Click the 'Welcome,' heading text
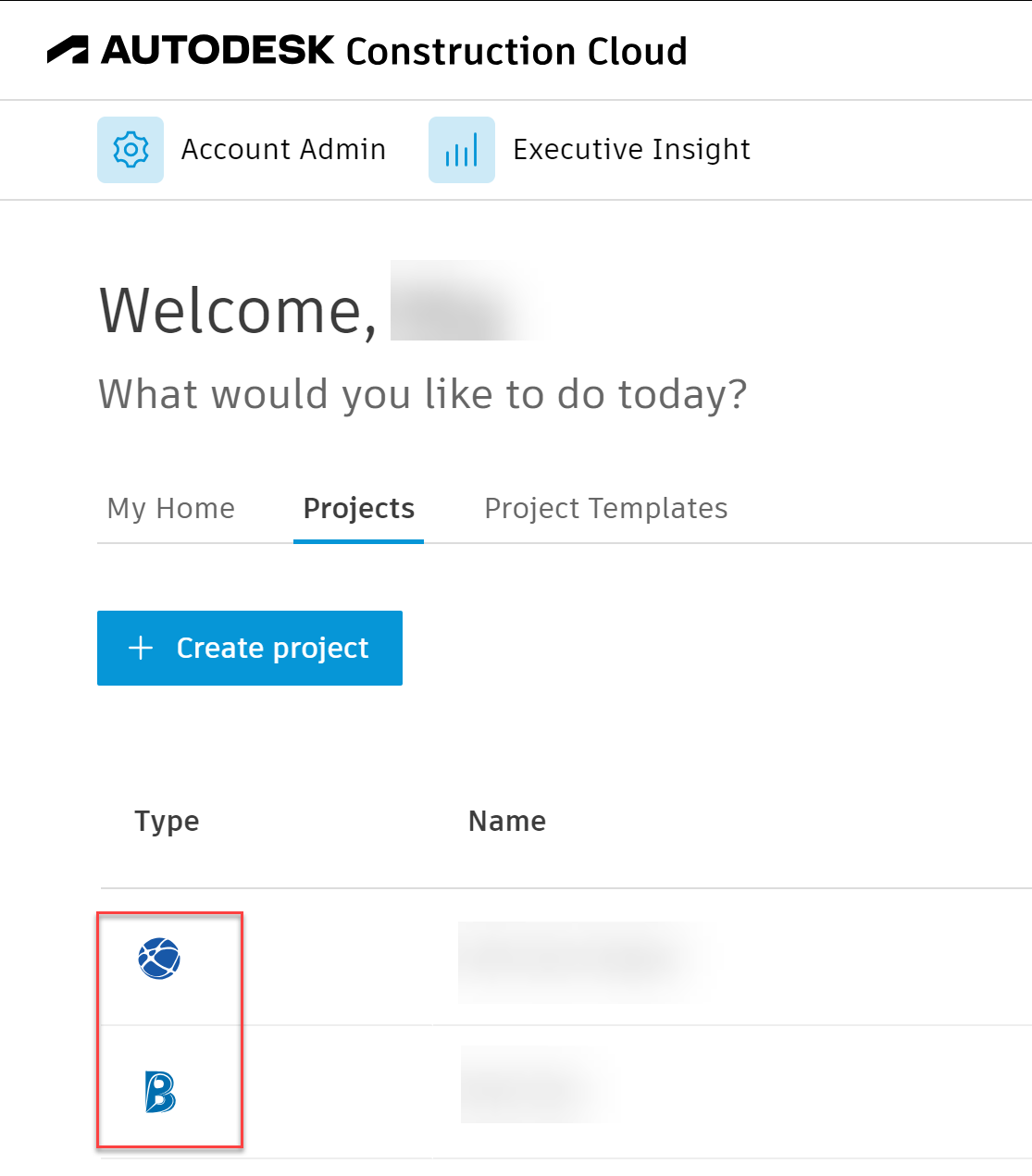Viewport: 1032px width, 1176px height. [x=238, y=311]
